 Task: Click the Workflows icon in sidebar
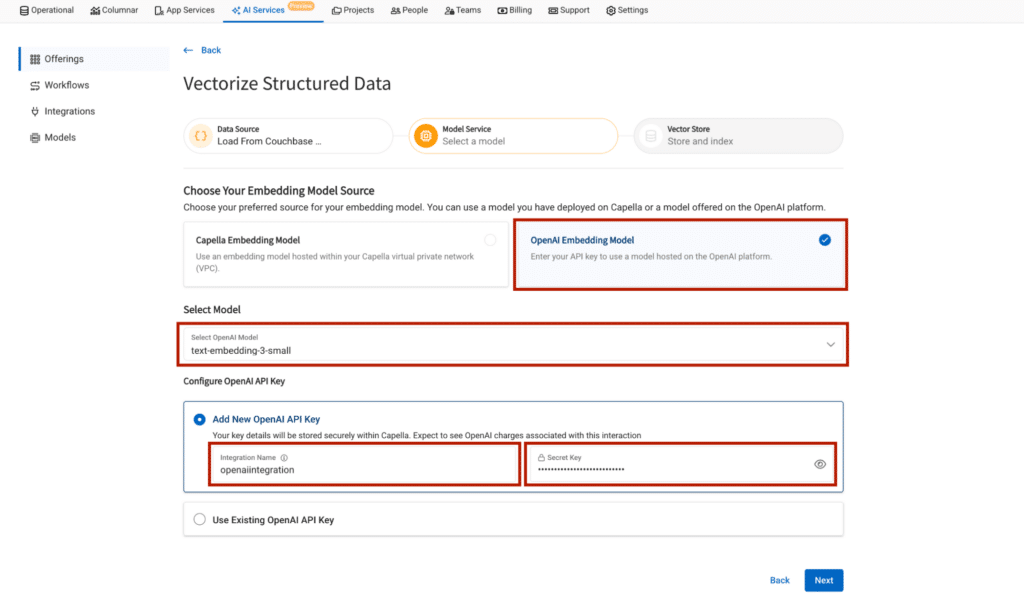tap(35, 86)
